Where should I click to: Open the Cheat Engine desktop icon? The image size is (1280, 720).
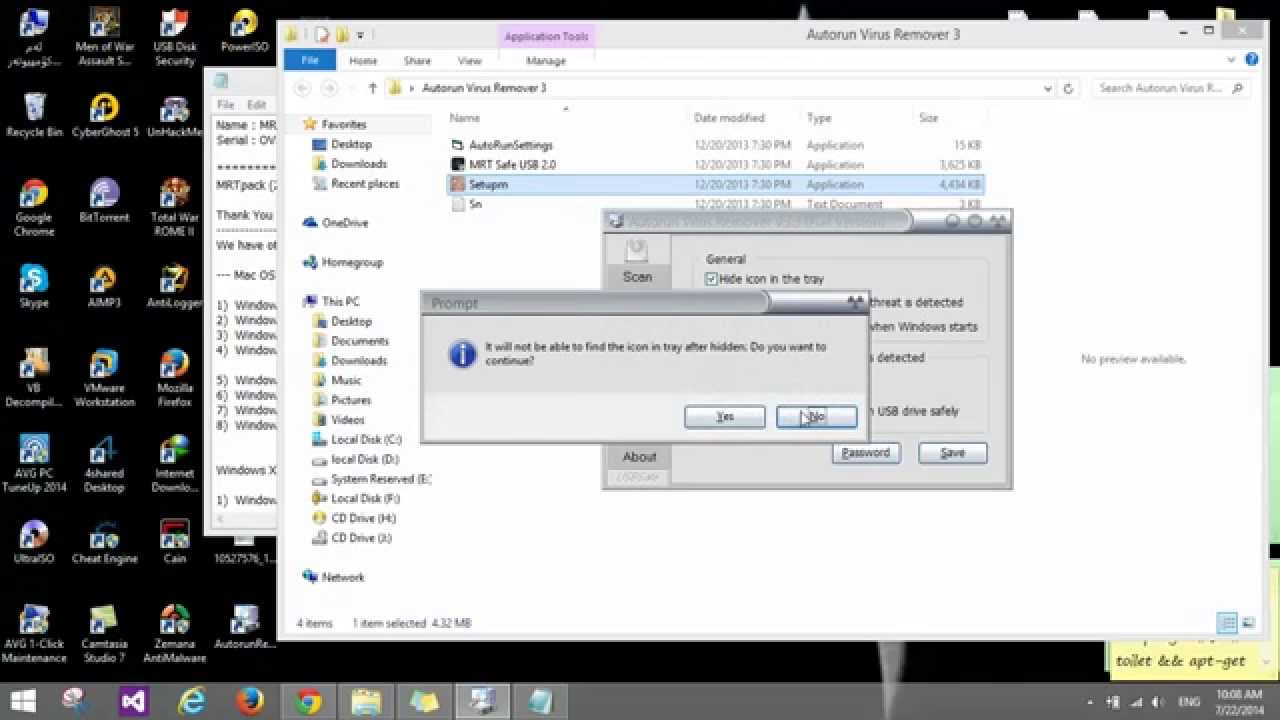point(104,543)
